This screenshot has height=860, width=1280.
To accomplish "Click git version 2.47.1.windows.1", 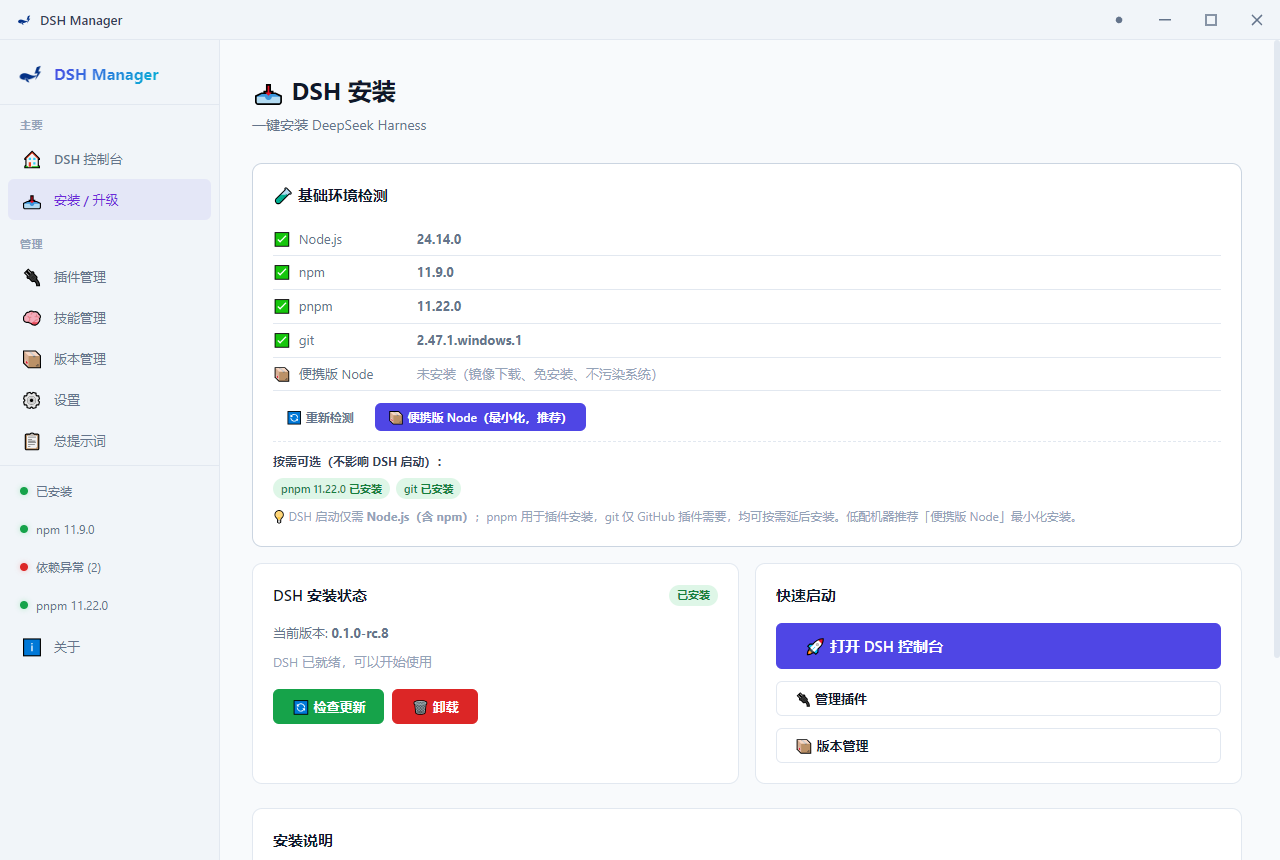I will pyautogui.click(x=469, y=340).
